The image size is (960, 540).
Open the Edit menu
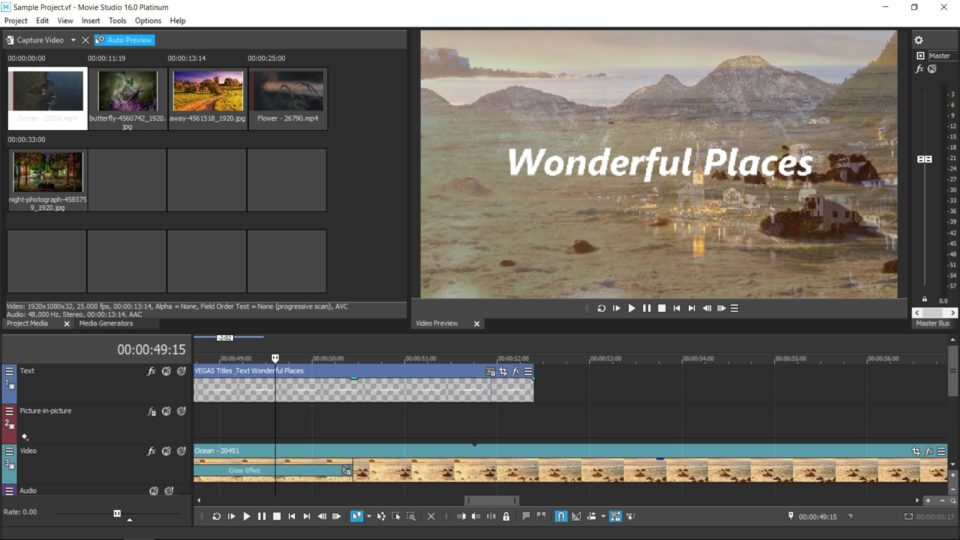pyautogui.click(x=42, y=21)
